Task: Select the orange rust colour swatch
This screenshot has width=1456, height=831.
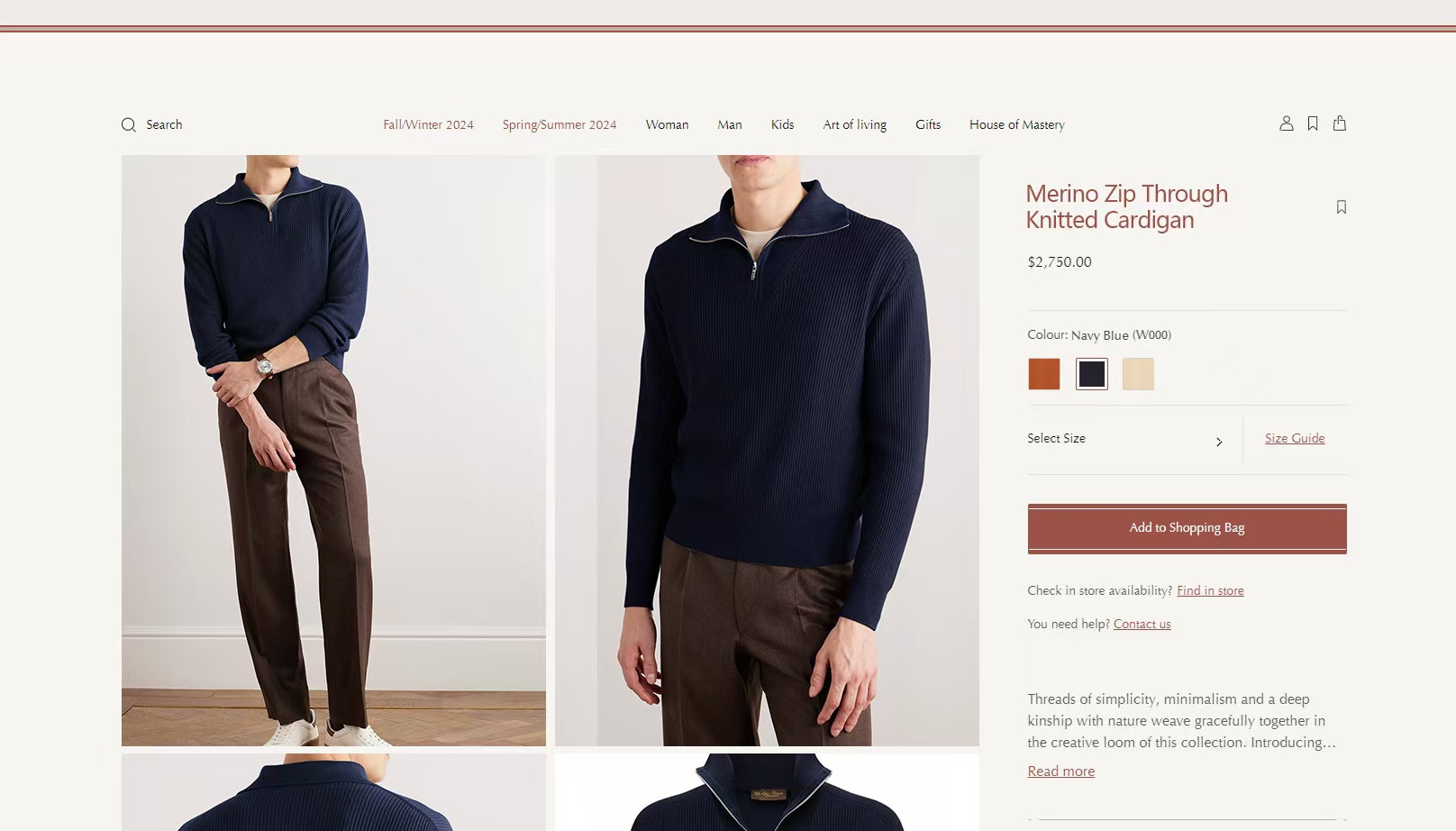Action: tap(1044, 374)
